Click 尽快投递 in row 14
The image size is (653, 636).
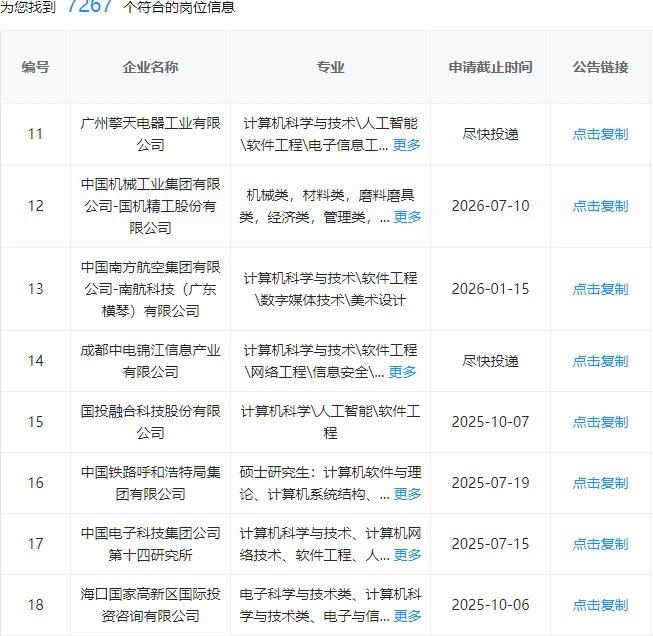pyautogui.click(x=491, y=361)
